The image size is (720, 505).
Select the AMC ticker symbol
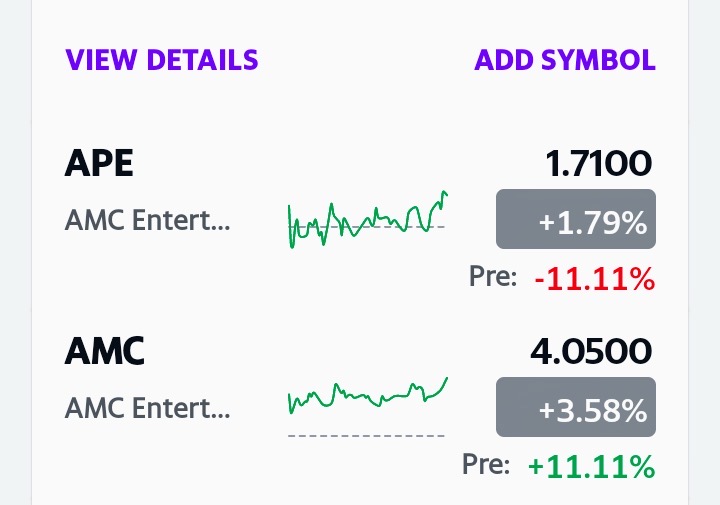click(x=104, y=351)
